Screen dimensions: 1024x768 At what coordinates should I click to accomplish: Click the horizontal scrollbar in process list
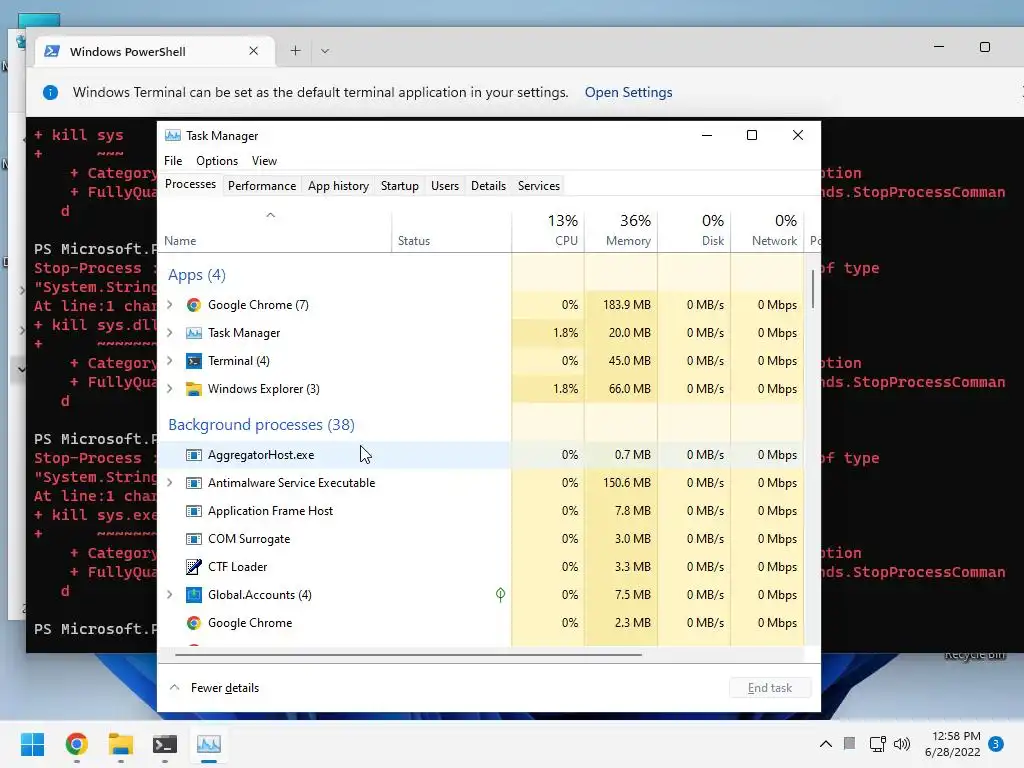[408, 654]
